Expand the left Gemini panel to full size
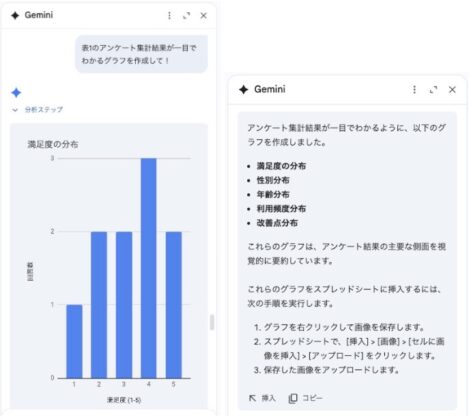 pos(186,15)
